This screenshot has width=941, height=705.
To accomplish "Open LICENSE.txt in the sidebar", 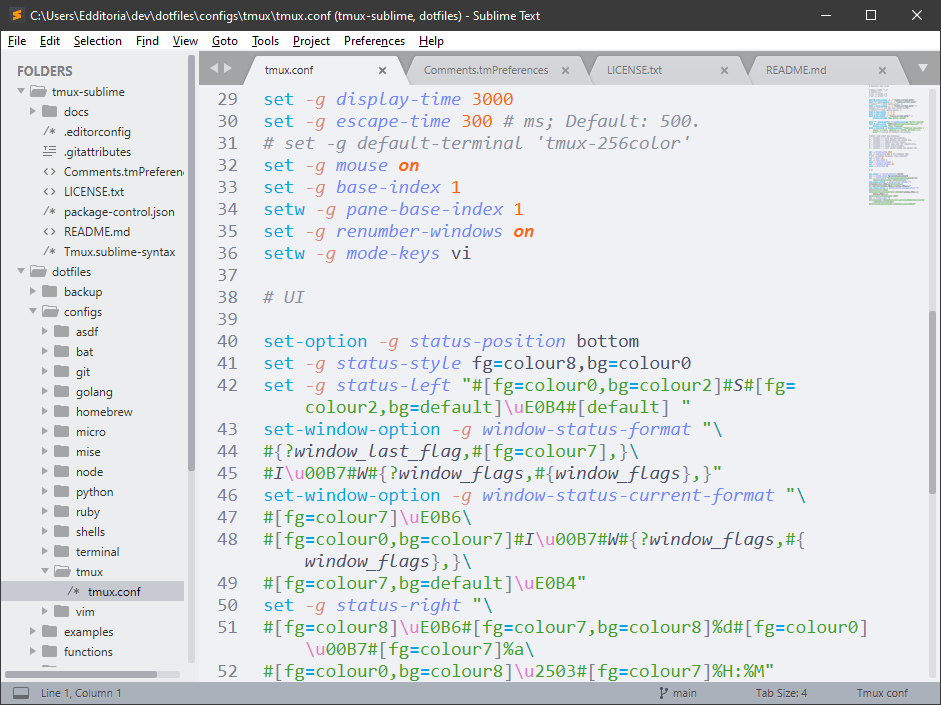I will tap(94, 192).
